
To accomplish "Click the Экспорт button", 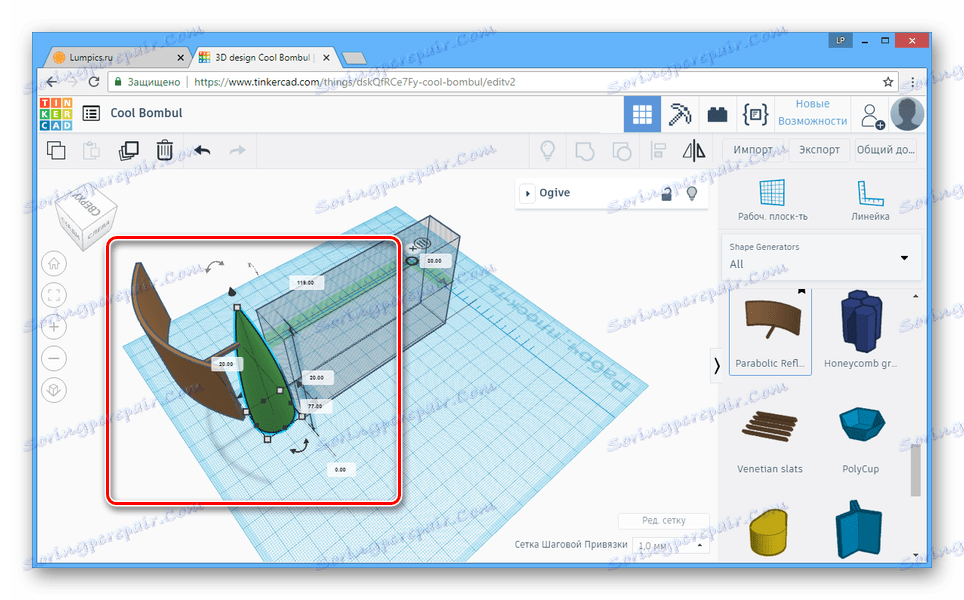I will click(820, 151).
